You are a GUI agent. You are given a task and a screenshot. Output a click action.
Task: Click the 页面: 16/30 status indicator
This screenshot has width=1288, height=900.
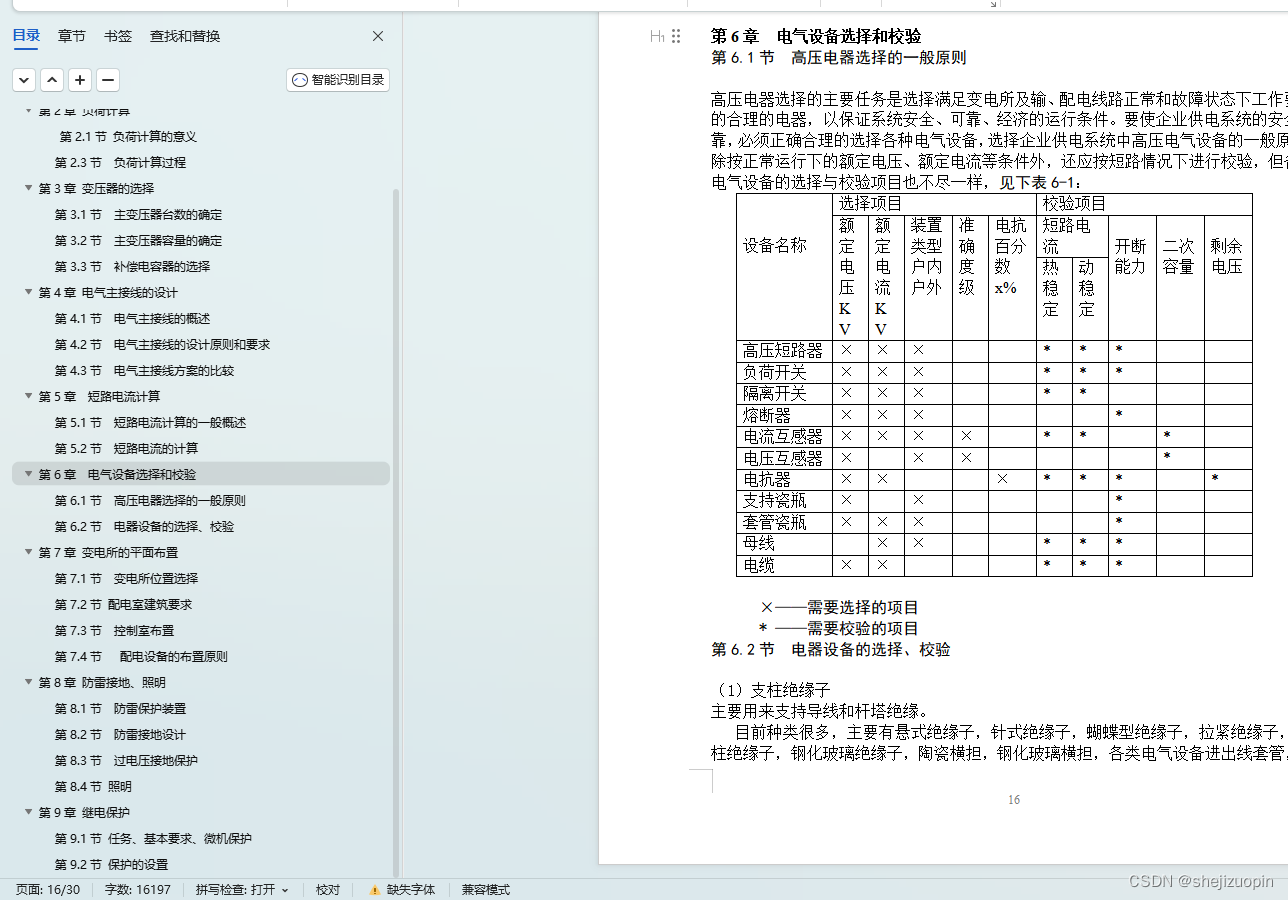(48, 889)
